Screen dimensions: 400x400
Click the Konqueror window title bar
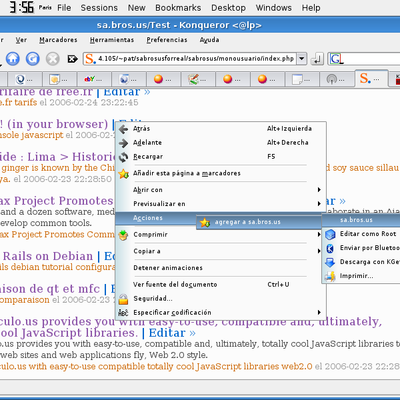tap(200, 25)
